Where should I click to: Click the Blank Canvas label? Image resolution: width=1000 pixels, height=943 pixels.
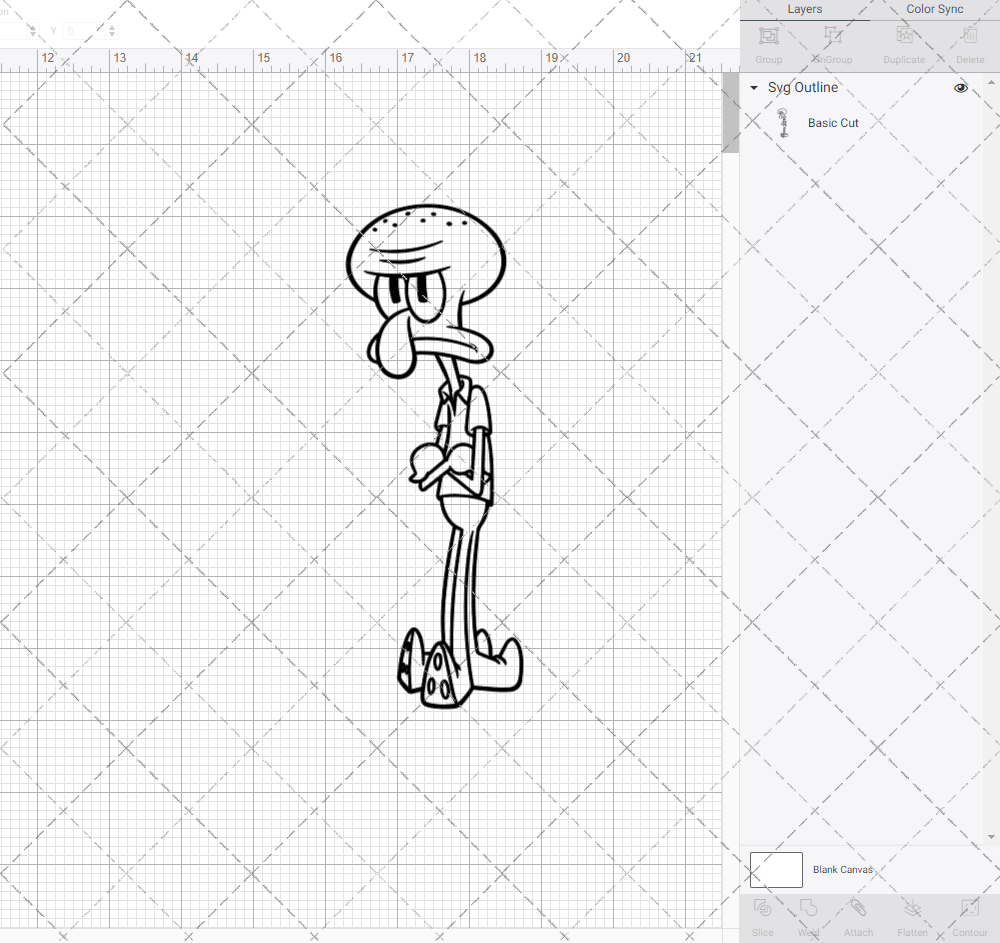(x=843, y=869)
